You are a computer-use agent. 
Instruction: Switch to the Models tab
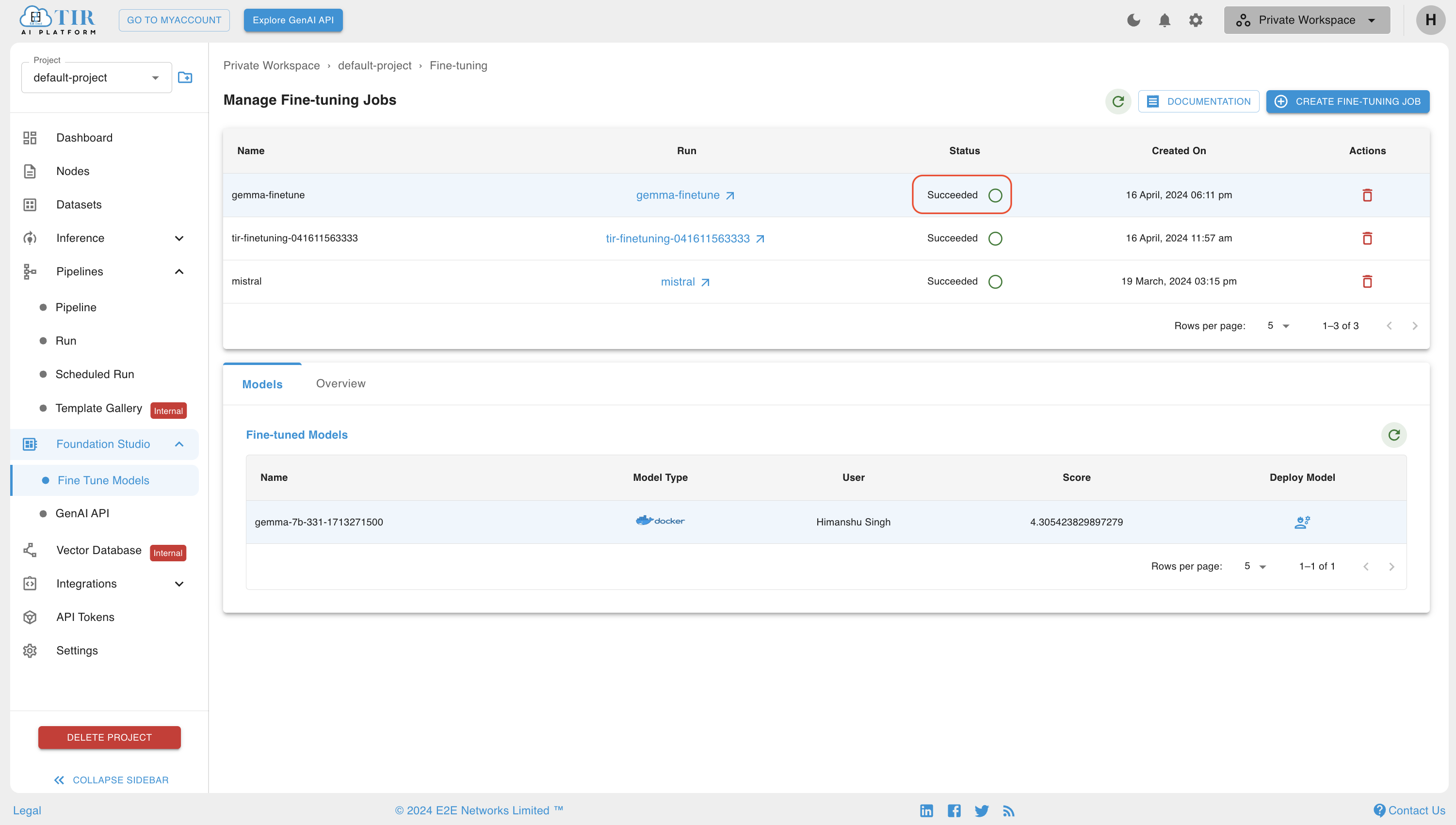click(x=262, y=384)
